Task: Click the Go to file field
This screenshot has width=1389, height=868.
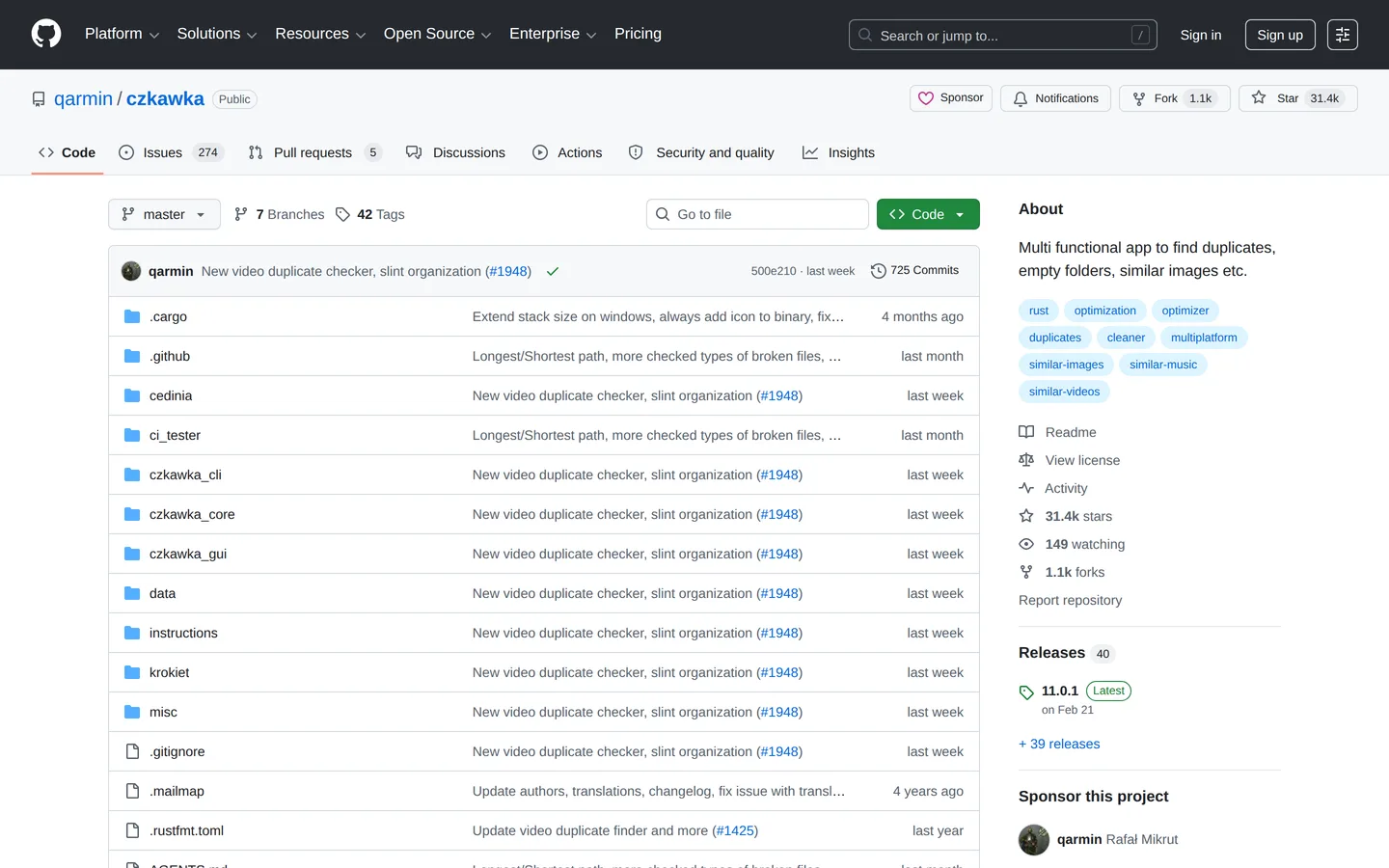Action: pyautogui.click(x=757, y=214)
